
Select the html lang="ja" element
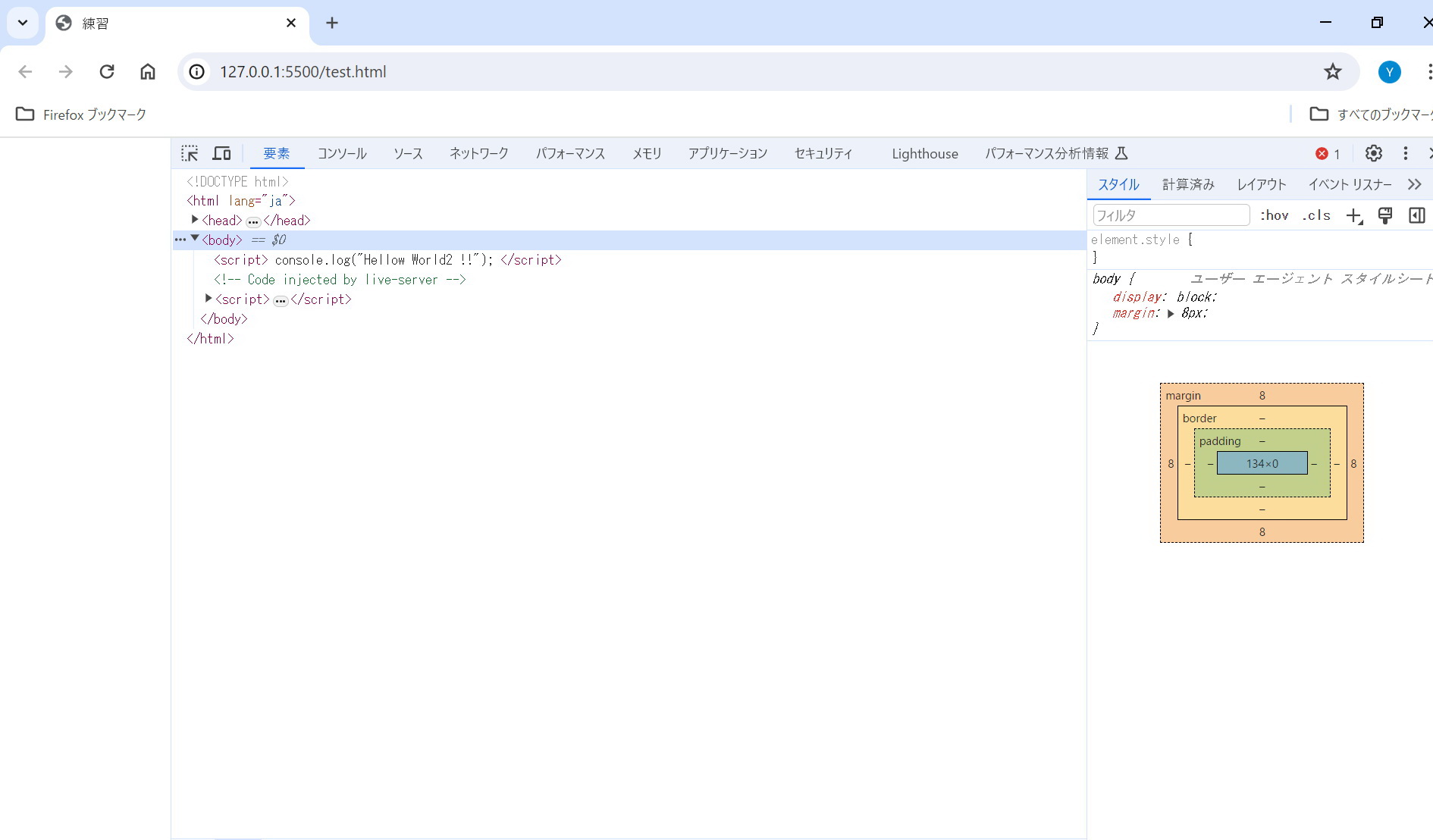(x=241, y=201)
